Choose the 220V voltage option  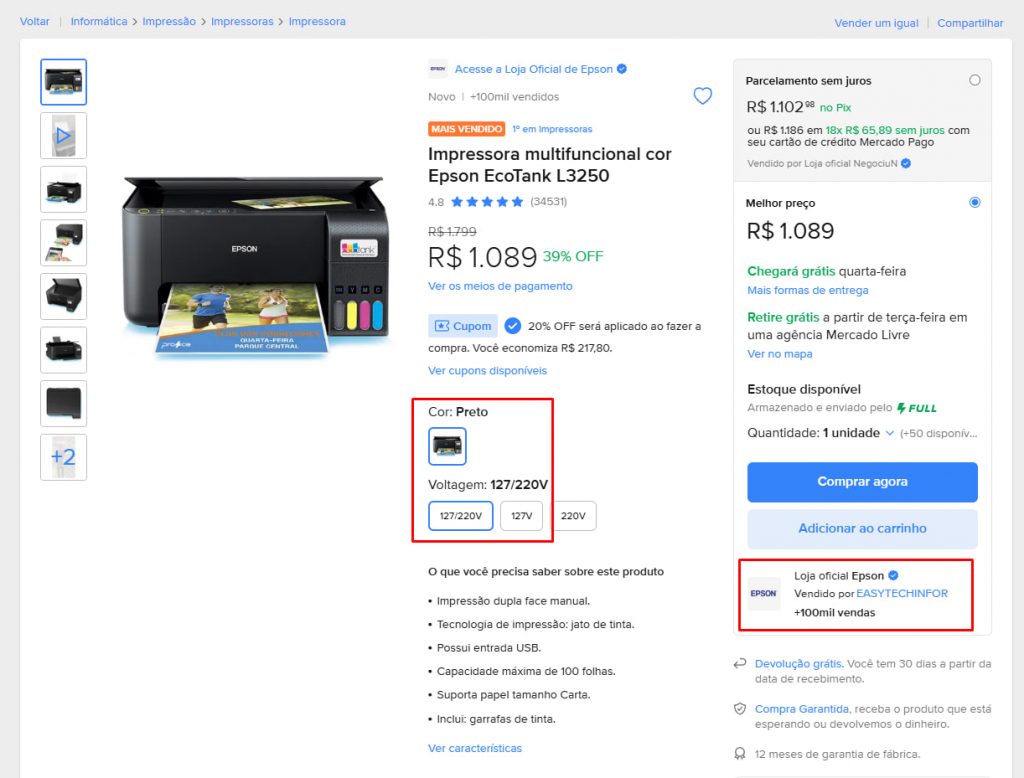coord(573,516)
